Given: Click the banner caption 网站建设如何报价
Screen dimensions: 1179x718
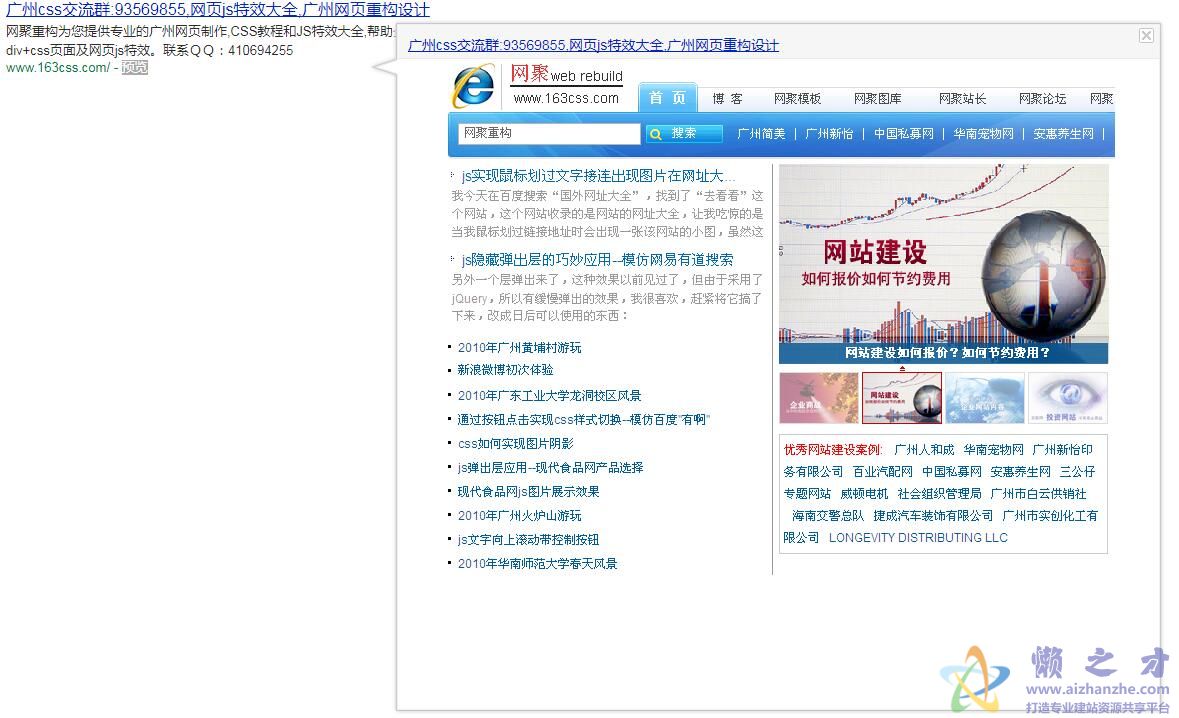Looking at the screenshot, I should (x=947, y=353).
